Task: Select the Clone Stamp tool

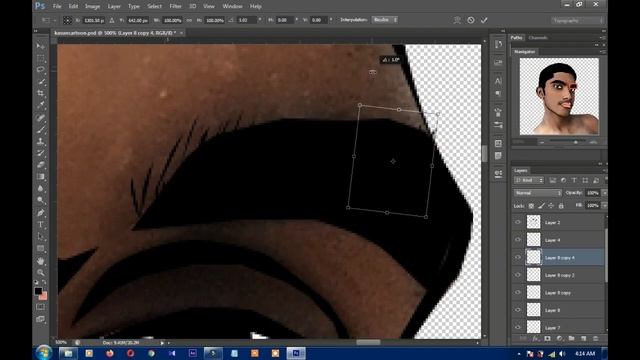Action: click(40, 142)
